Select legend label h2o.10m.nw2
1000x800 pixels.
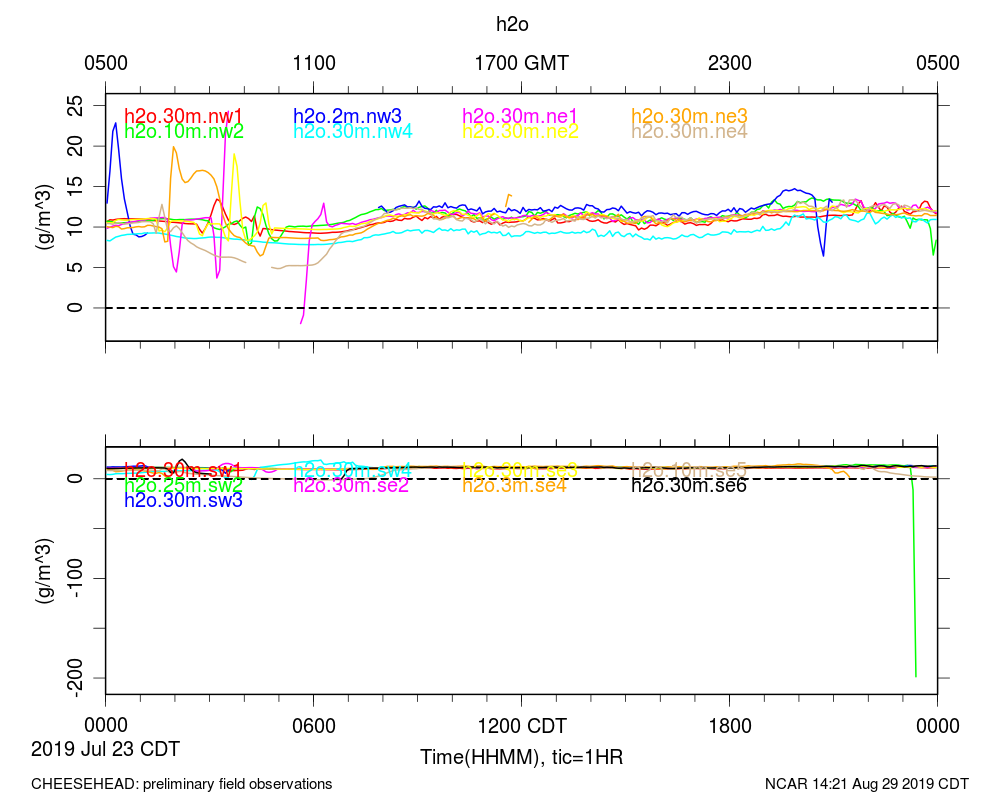(x=184, y=131)
